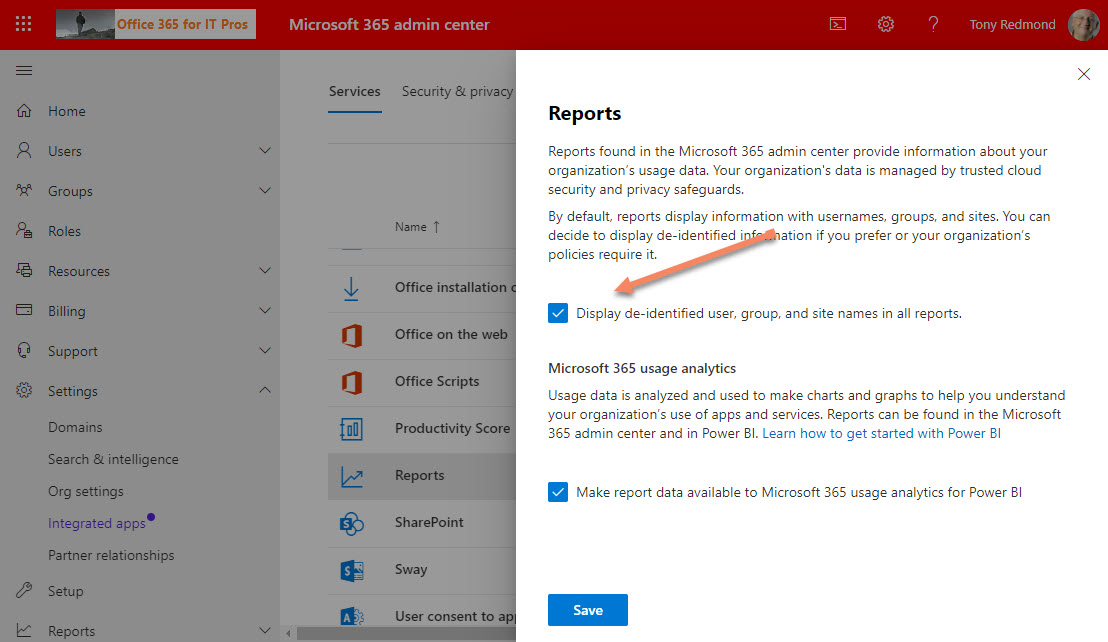Open Roles in navigation
Screen dimensions: 1108x642
point(64,231)
